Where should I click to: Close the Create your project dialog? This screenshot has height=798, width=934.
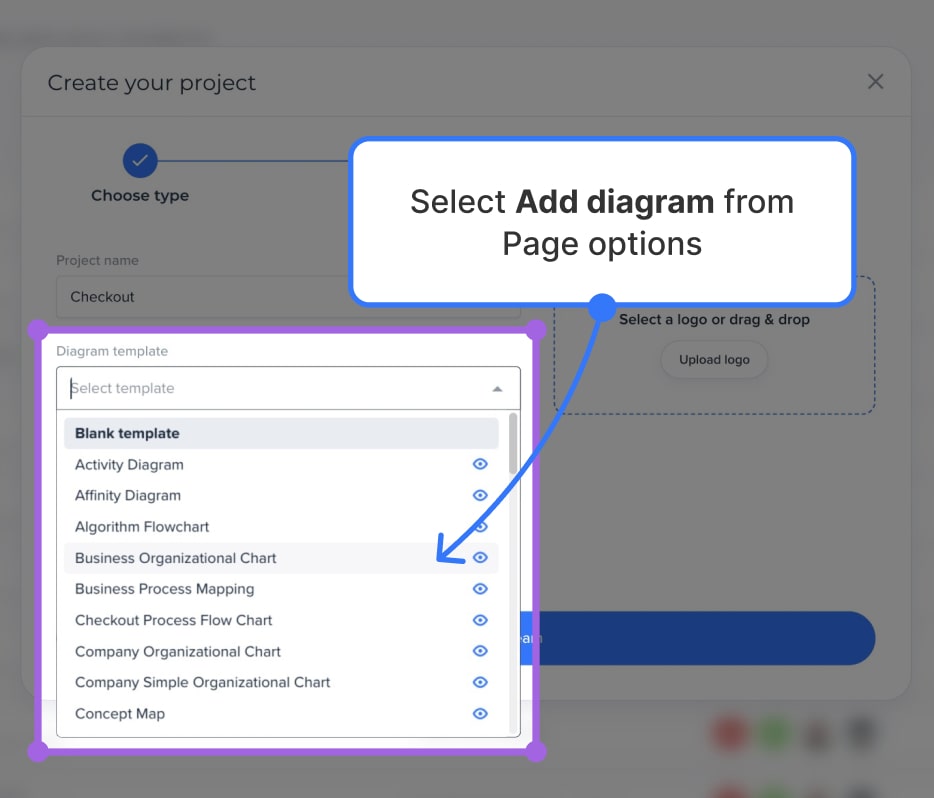click(x=875, y=82)
